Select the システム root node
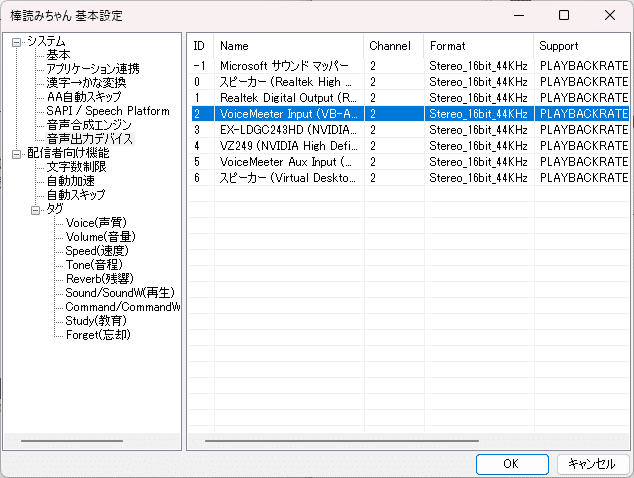 [46, 41]
